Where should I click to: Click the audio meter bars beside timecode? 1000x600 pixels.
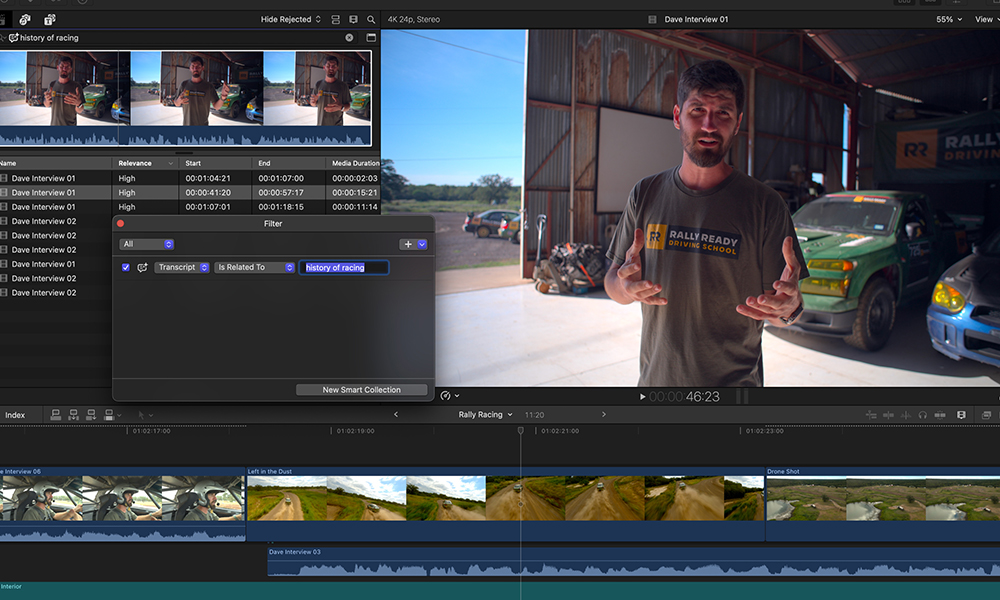coord(743,397)
